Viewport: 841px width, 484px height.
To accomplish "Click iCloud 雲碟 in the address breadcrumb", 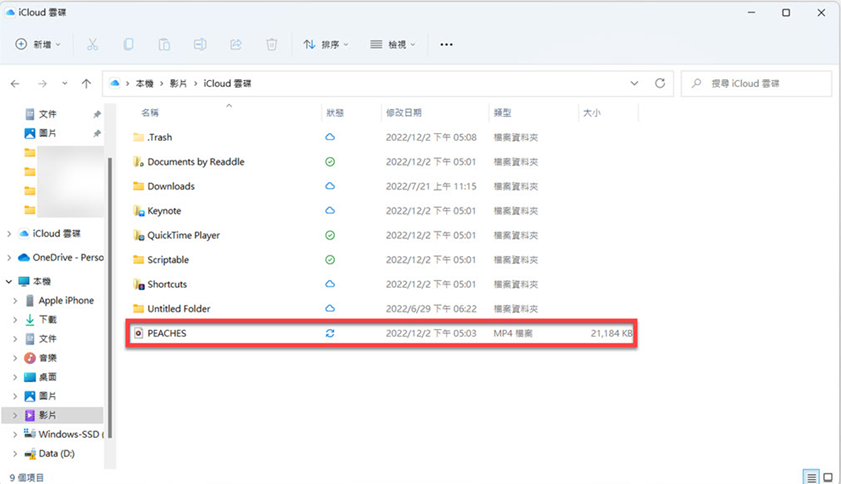I will [x=227, y=84].
